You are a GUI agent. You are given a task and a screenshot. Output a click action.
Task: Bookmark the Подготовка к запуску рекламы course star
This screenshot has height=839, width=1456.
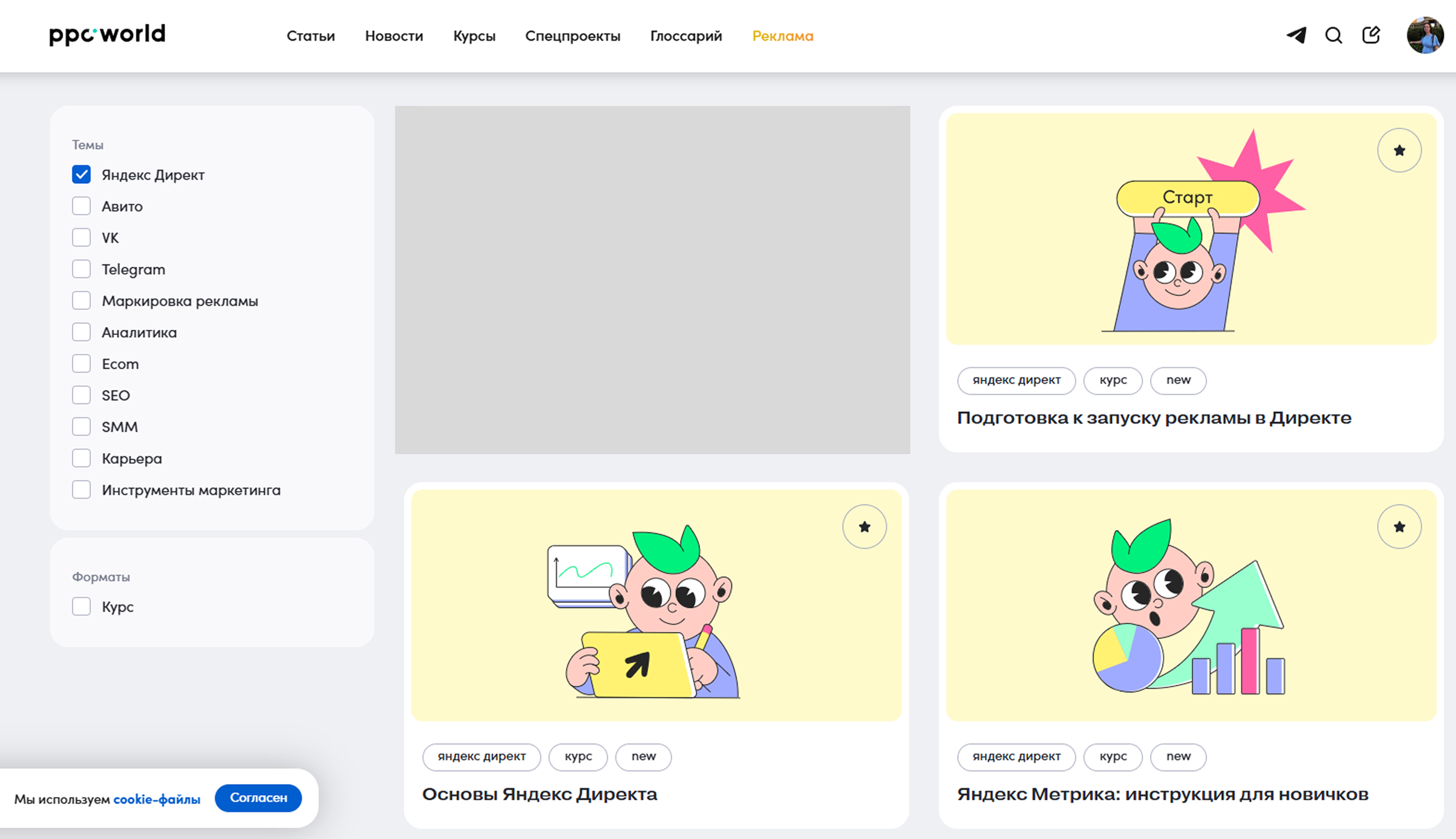[1399, 150]
